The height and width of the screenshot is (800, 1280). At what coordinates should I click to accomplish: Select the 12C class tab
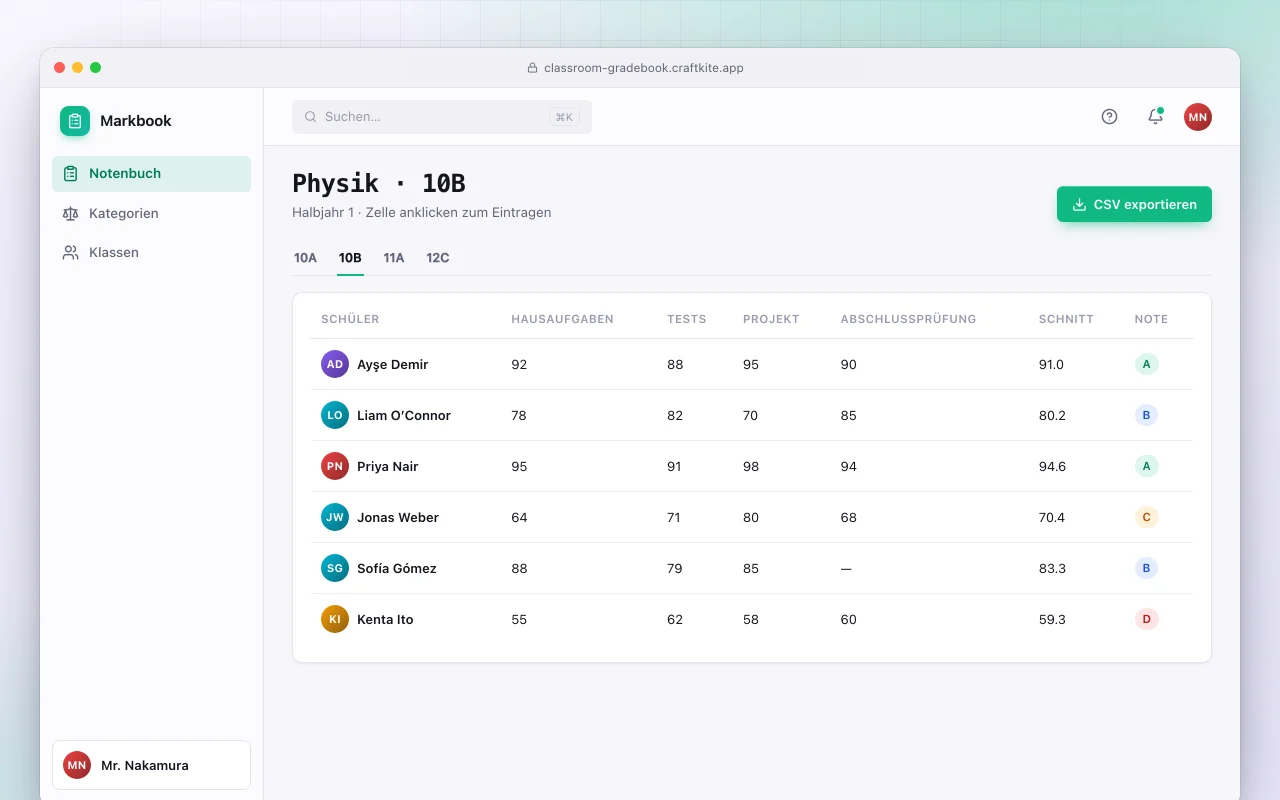(438, 258)
